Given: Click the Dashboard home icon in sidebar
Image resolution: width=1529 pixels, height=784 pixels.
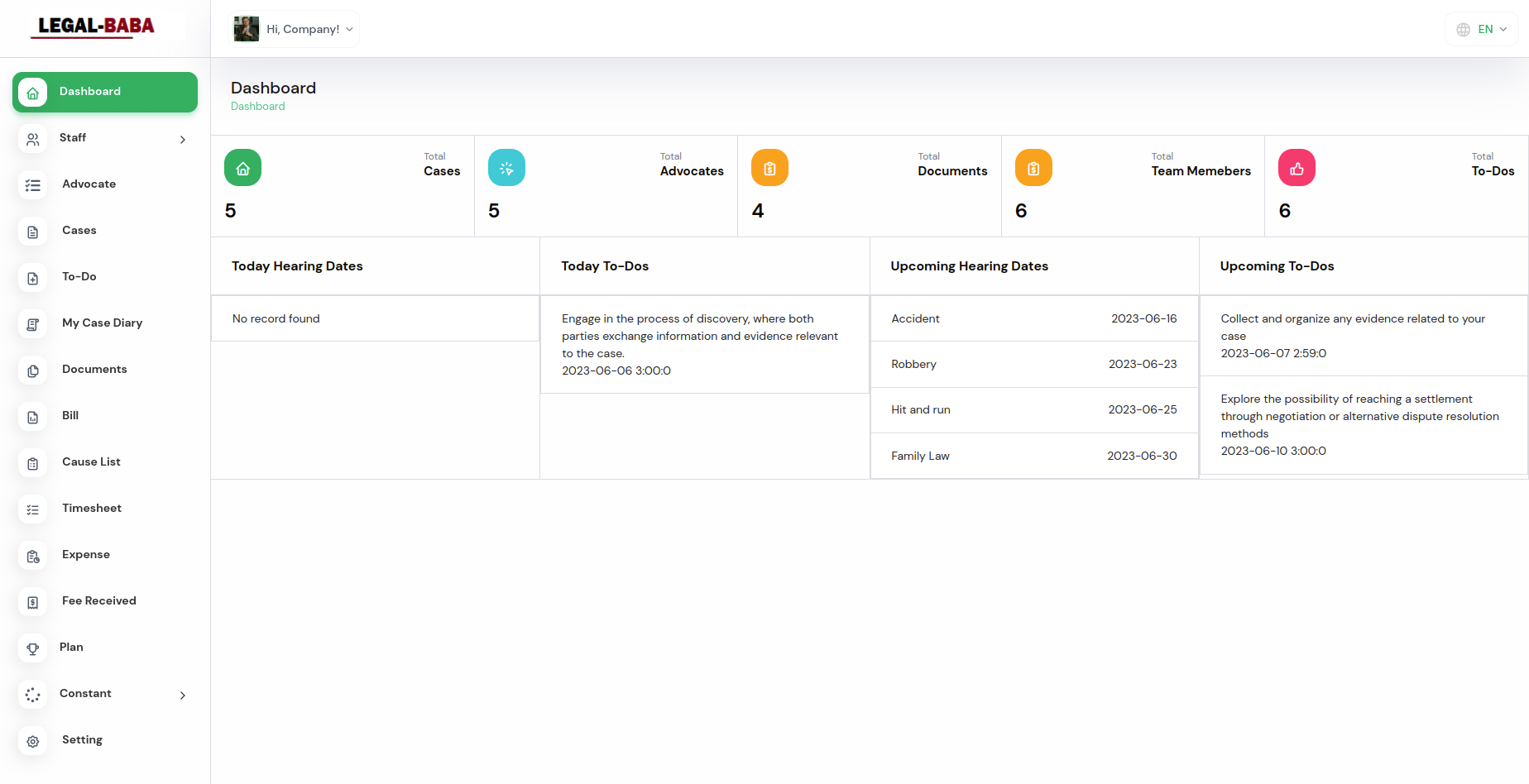Looking at the screenshot, I should 33,93.
